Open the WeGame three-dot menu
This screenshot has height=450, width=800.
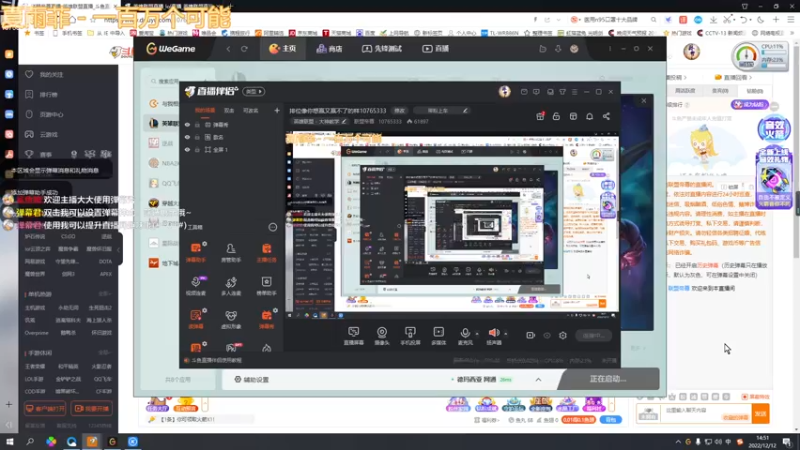tap(610, 49)
